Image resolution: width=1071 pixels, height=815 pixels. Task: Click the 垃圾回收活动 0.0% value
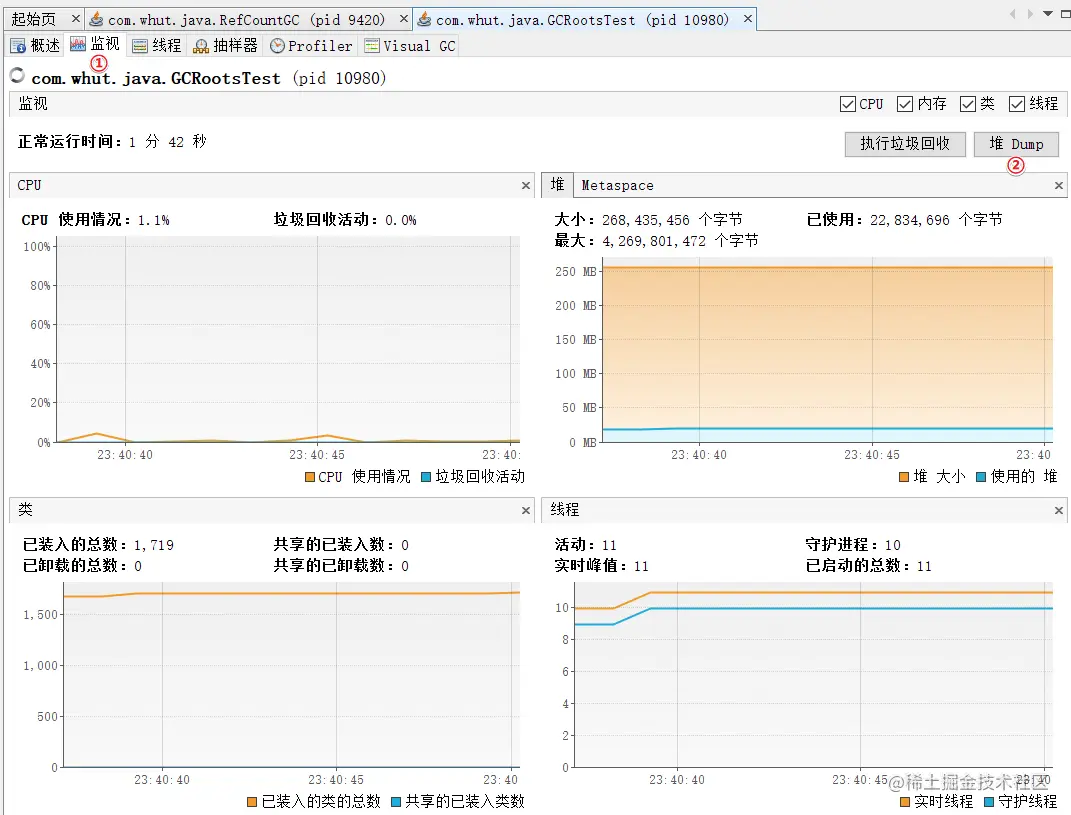pos(401,220)
